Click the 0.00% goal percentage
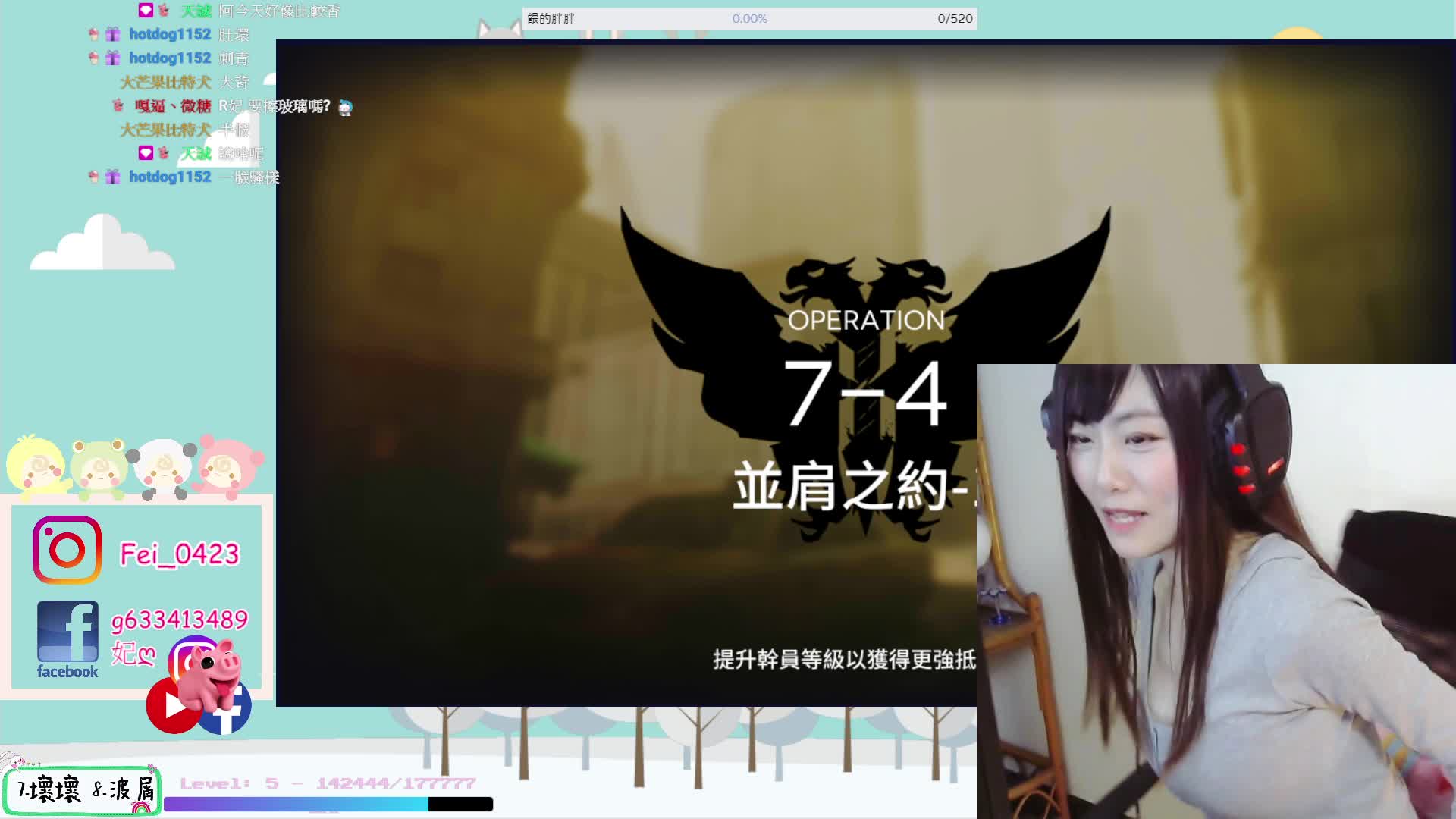The image size is (1456, 819). 749,18
